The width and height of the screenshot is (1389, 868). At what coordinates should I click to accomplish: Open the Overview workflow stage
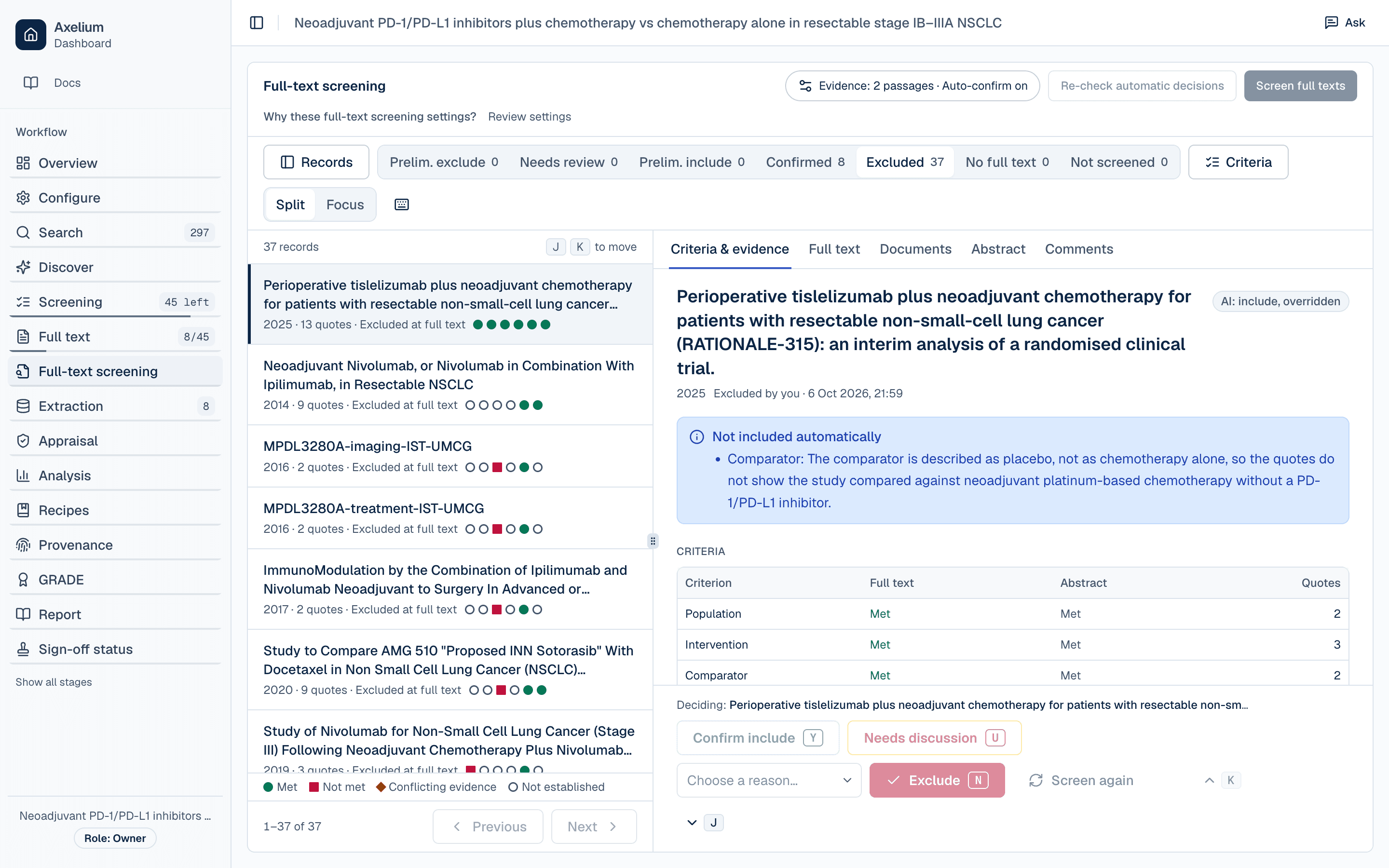click(115, 163)
